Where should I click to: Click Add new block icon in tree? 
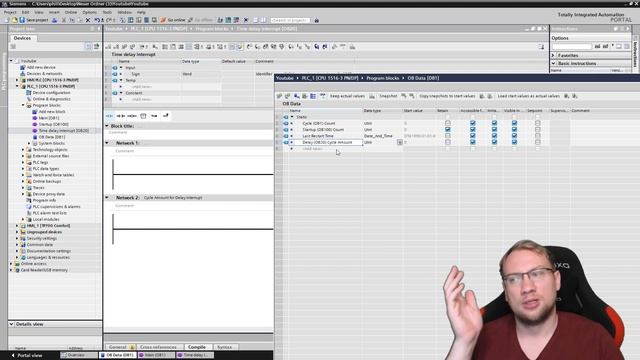(x=35, y=111)
